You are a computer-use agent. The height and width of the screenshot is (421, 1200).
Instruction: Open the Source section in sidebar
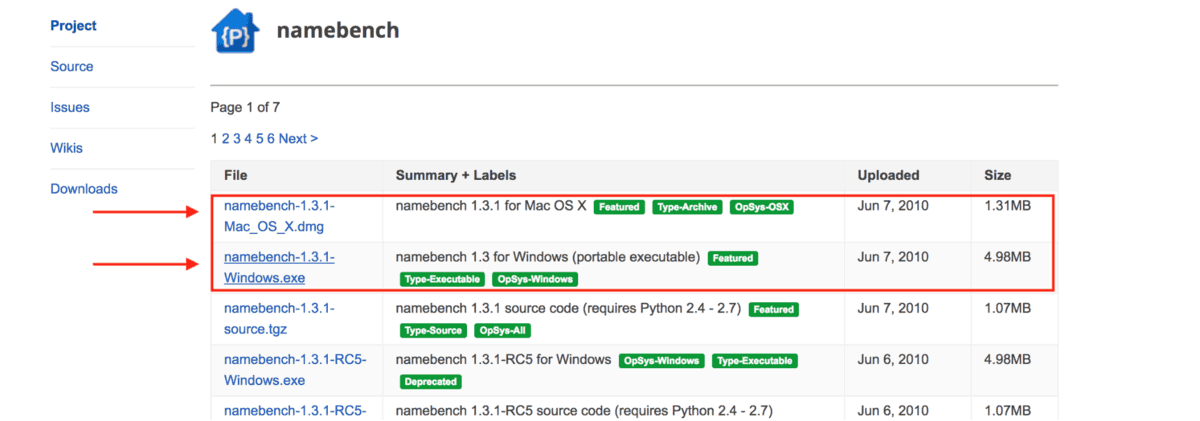click(72, 67)
